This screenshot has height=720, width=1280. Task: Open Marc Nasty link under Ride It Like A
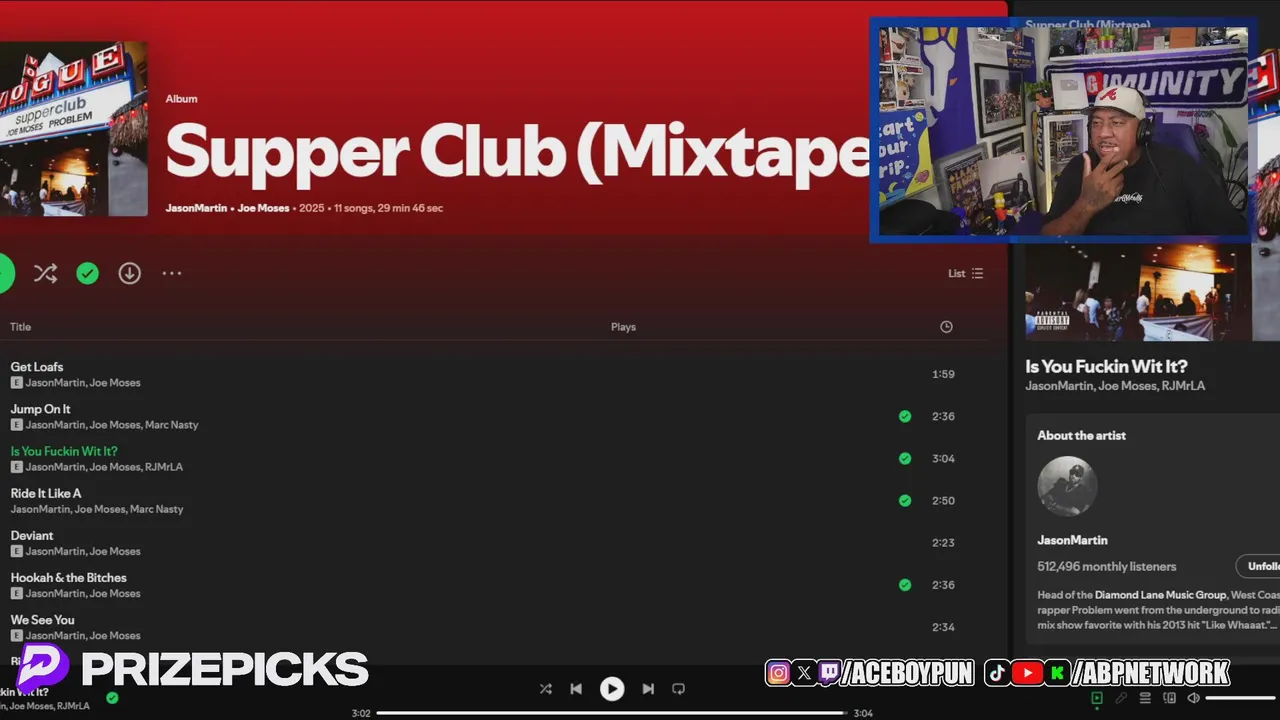click(157, 509)
